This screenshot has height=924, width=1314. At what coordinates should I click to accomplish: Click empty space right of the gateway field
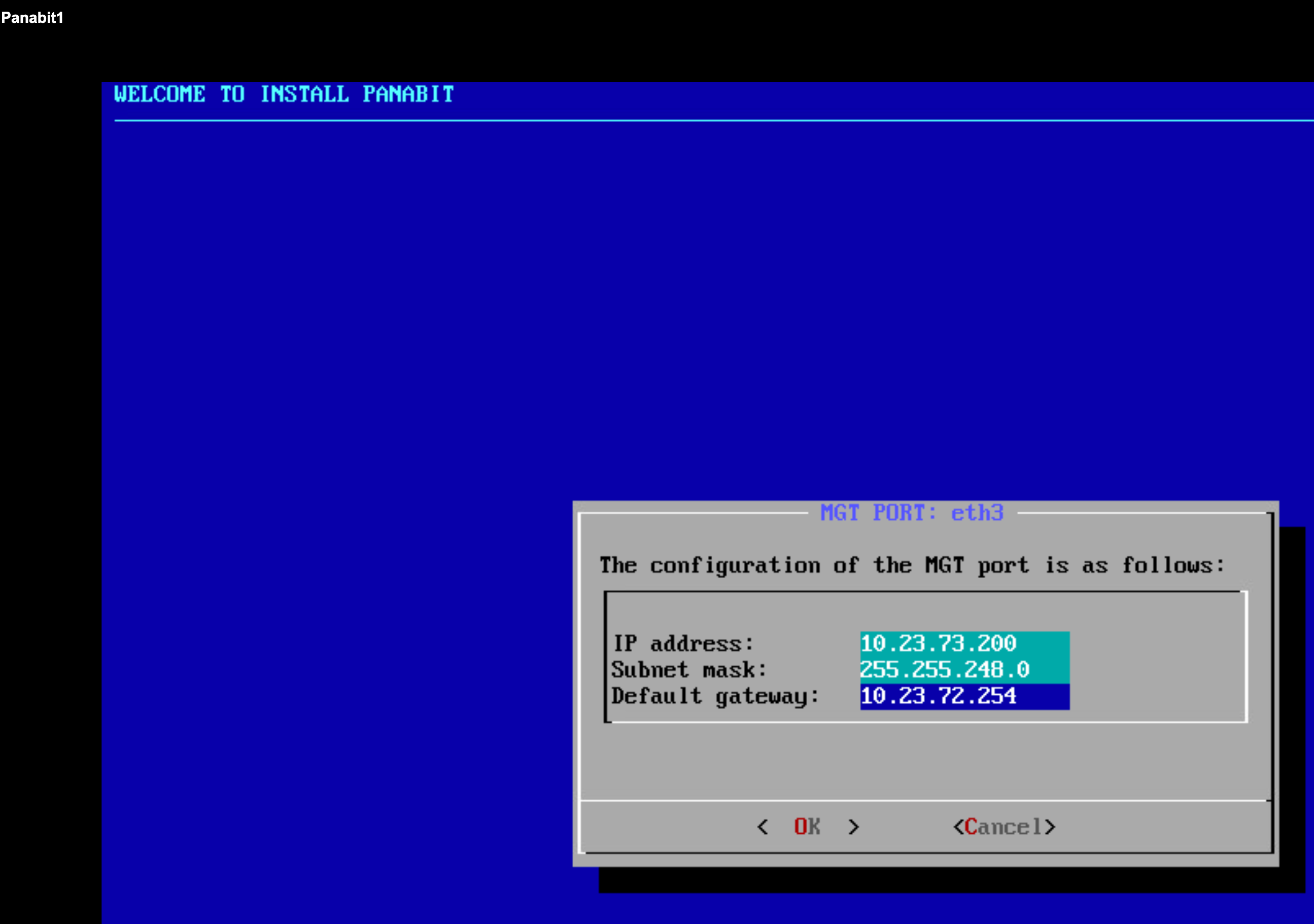coord(1156,696)
